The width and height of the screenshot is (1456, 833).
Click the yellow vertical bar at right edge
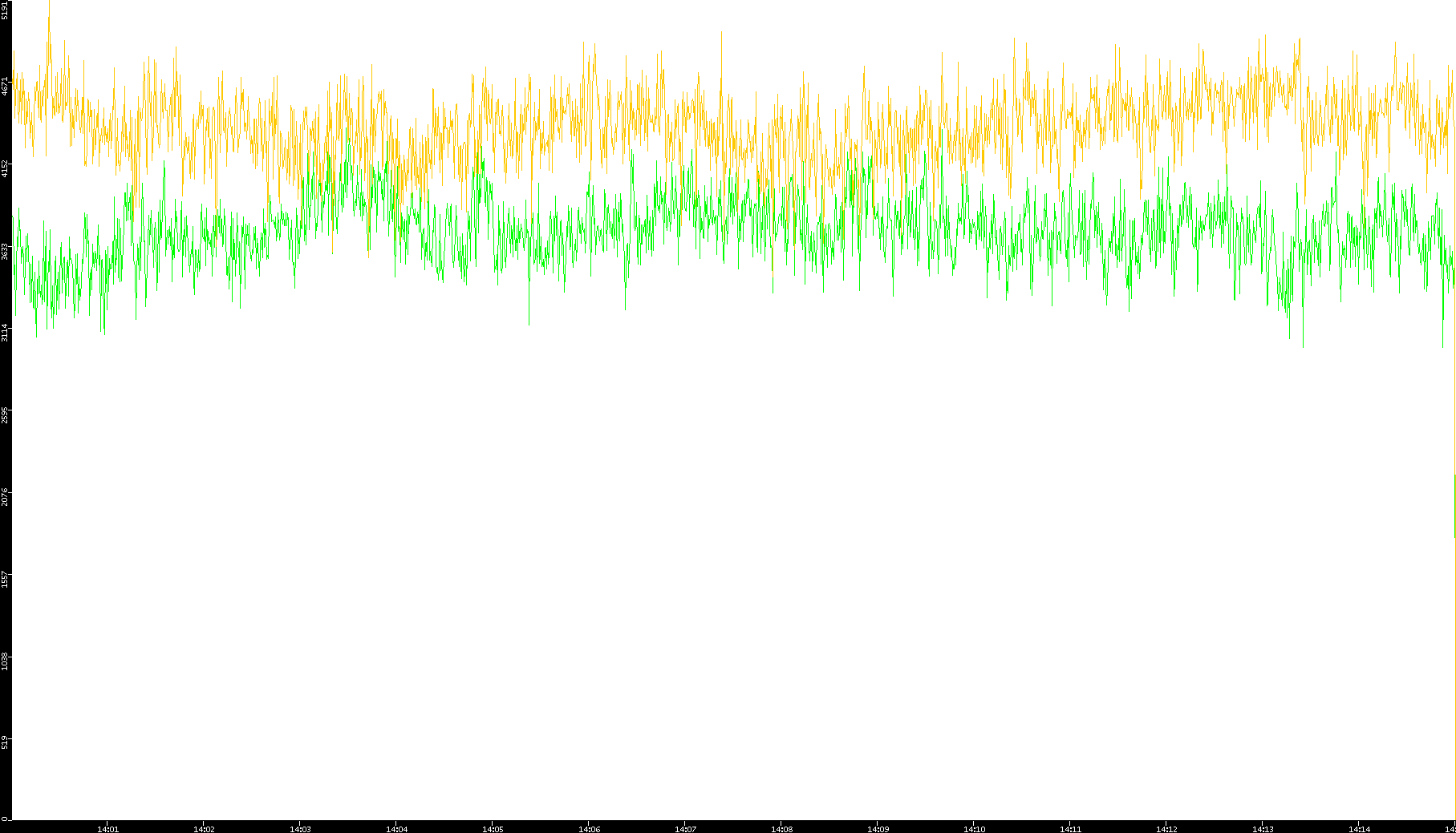(x=1454, y=507)
